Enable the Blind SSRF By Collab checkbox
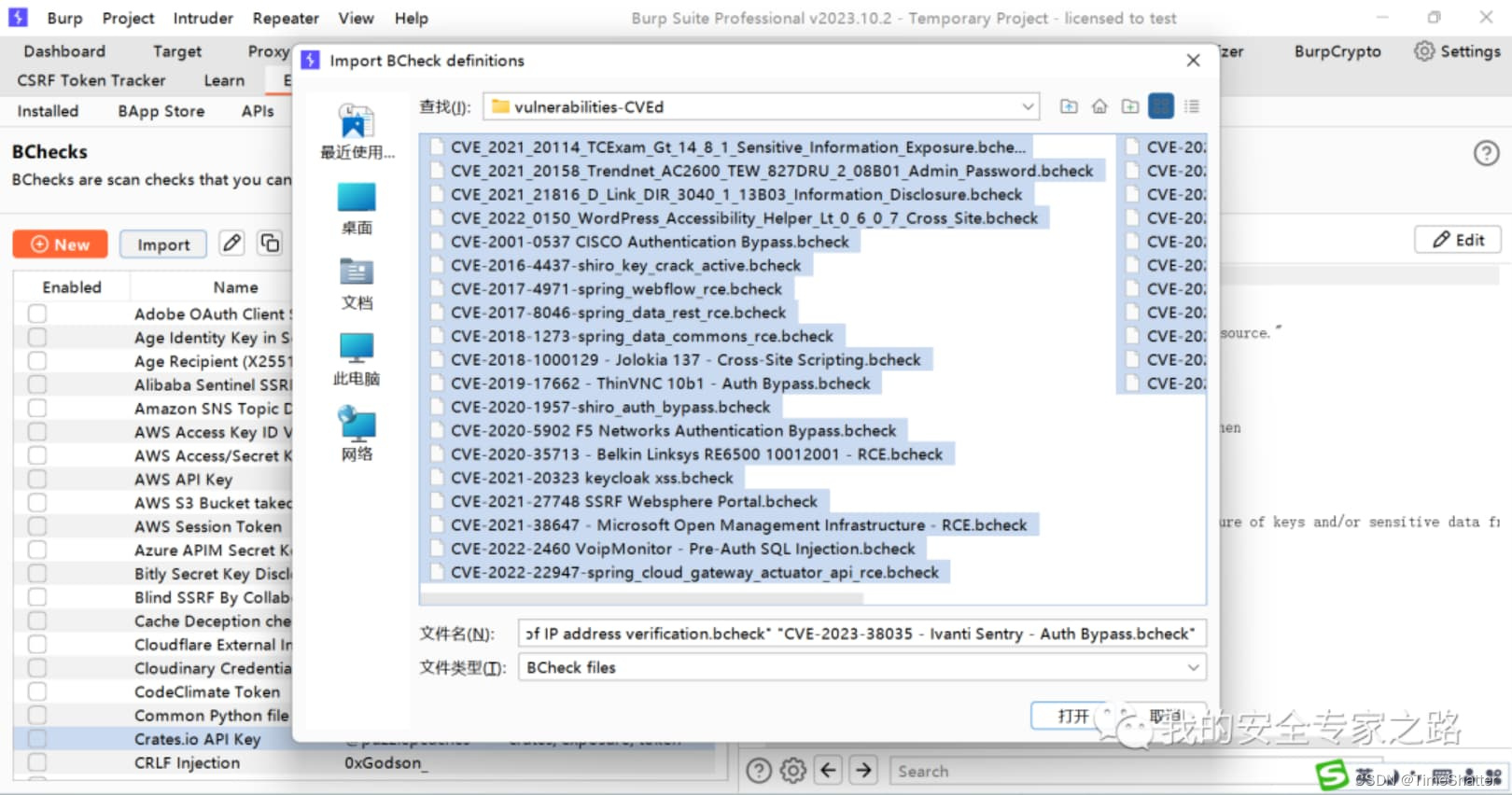Image resolution: width=1512 pixels, height=795 pixels. 37,597
